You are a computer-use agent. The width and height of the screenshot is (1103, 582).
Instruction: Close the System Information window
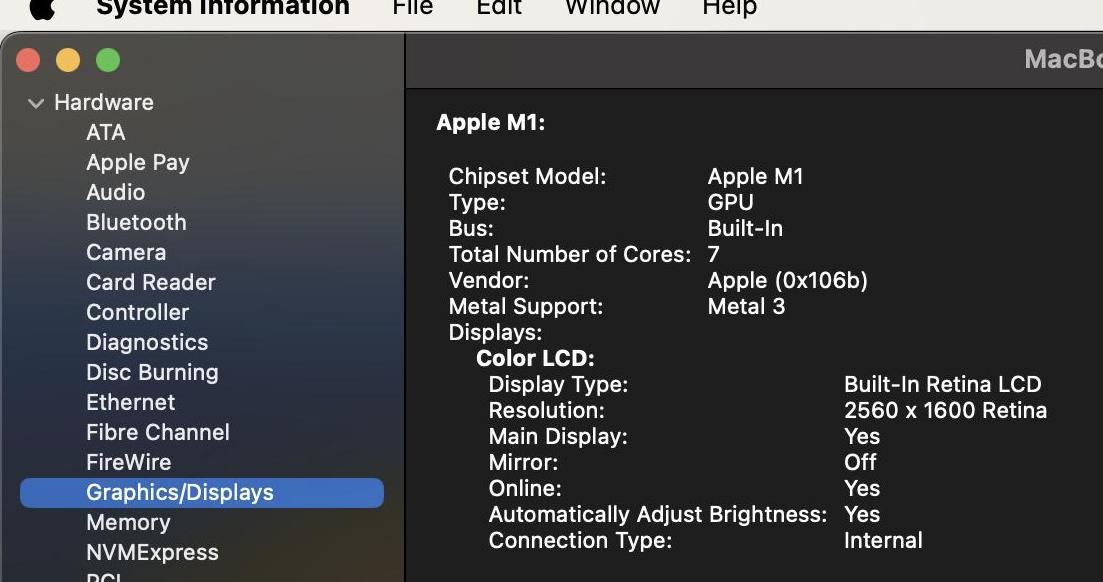pos(28,60)
